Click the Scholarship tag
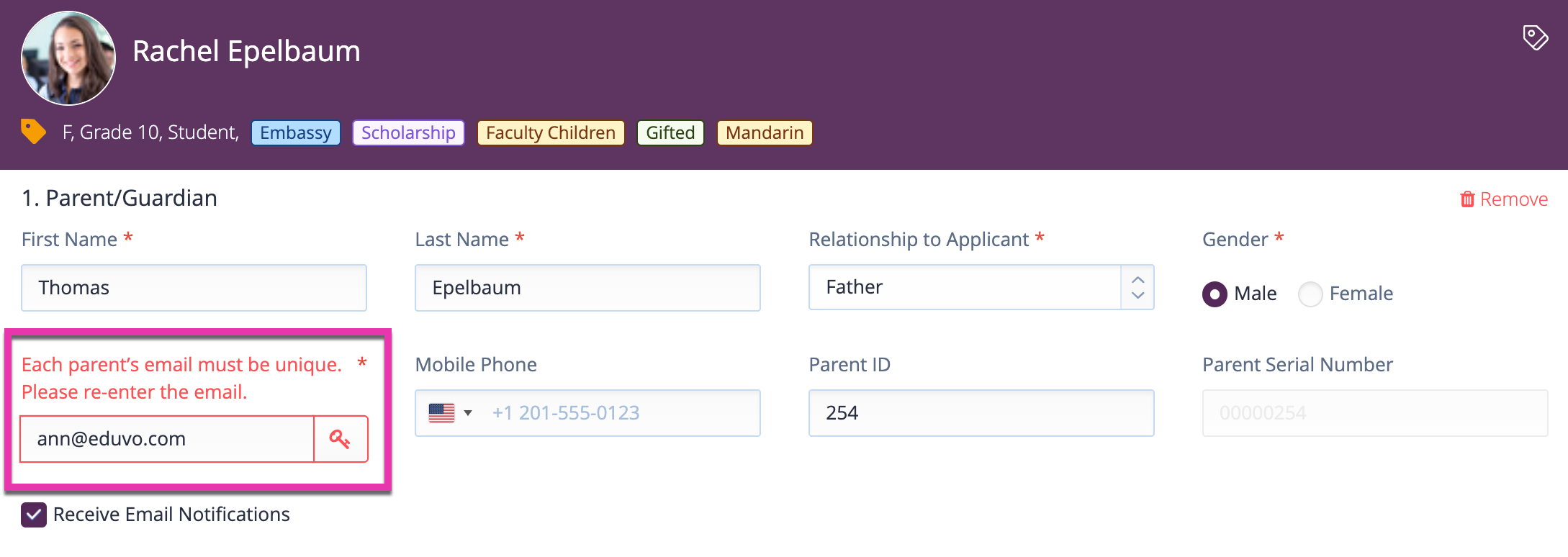This screenshot has height=557, width=1568. [x=408, y=132]
